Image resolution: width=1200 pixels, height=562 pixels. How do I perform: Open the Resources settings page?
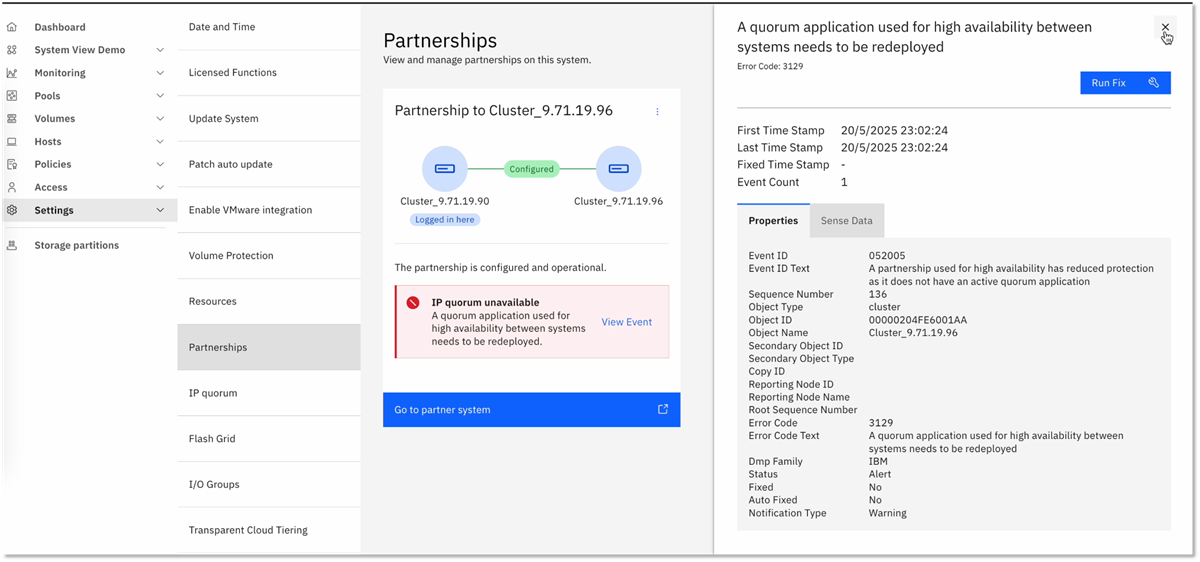coord(268,301)
